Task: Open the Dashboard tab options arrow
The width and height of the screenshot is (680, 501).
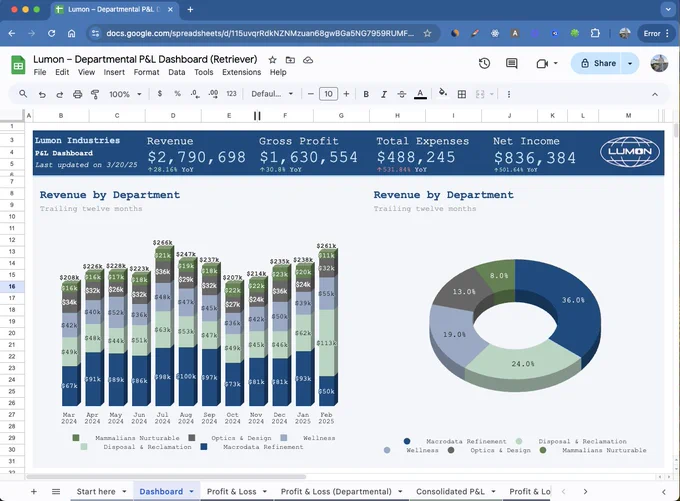Action: 191,491
